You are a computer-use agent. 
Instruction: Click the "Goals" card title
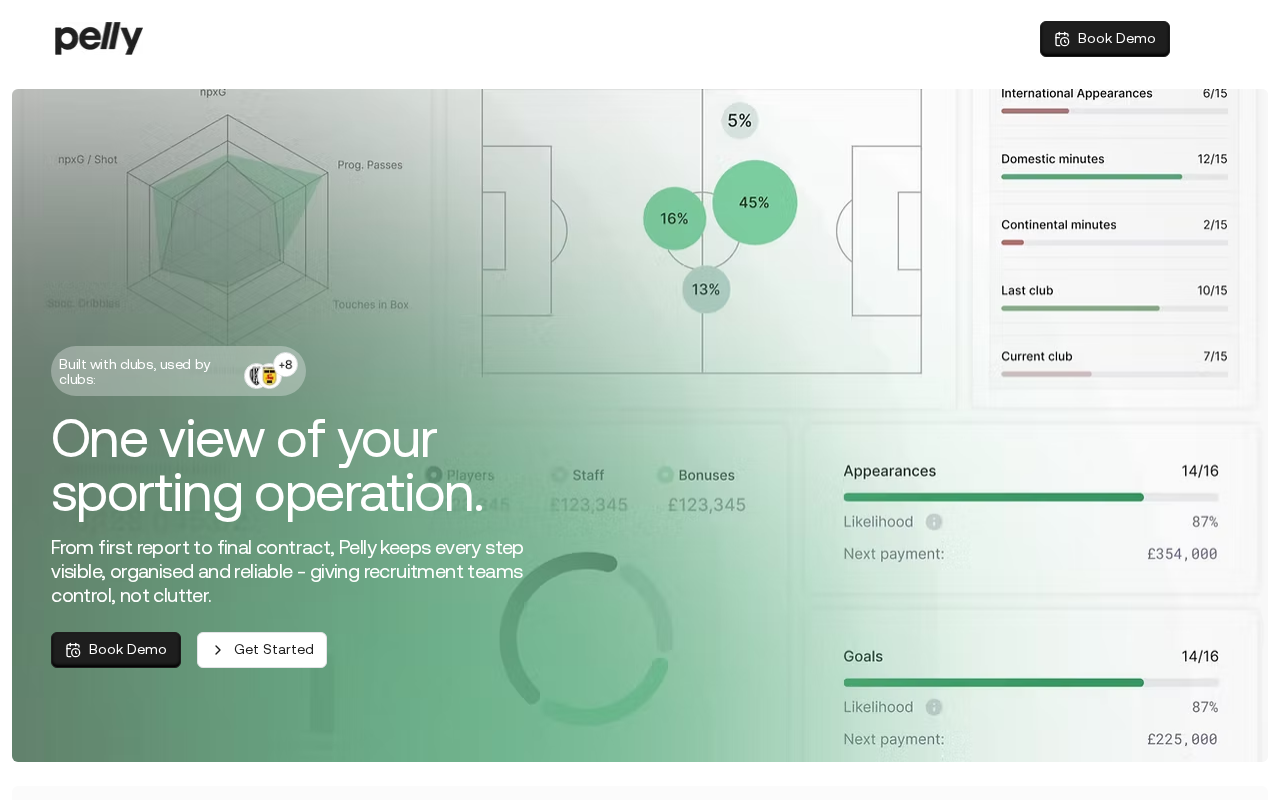click(863, 657)
